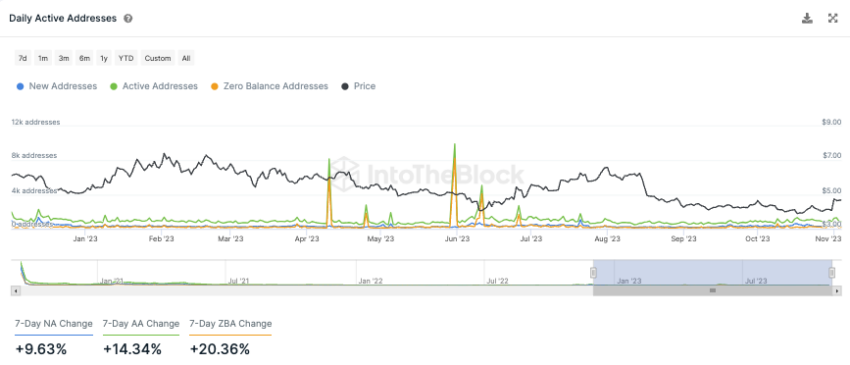Viewport: 850px width, 365px height.
Task: Grab the left handle of the range selector
Action: point(594,272)
